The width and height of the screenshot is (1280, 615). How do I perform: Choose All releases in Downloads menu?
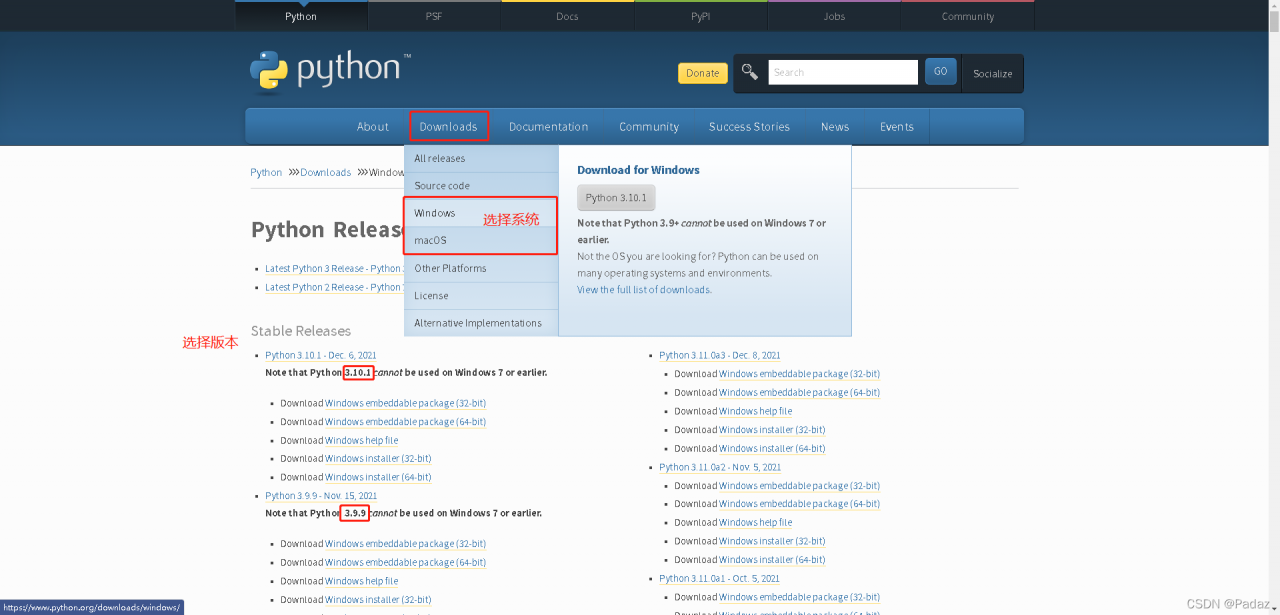tap(481, 158)
